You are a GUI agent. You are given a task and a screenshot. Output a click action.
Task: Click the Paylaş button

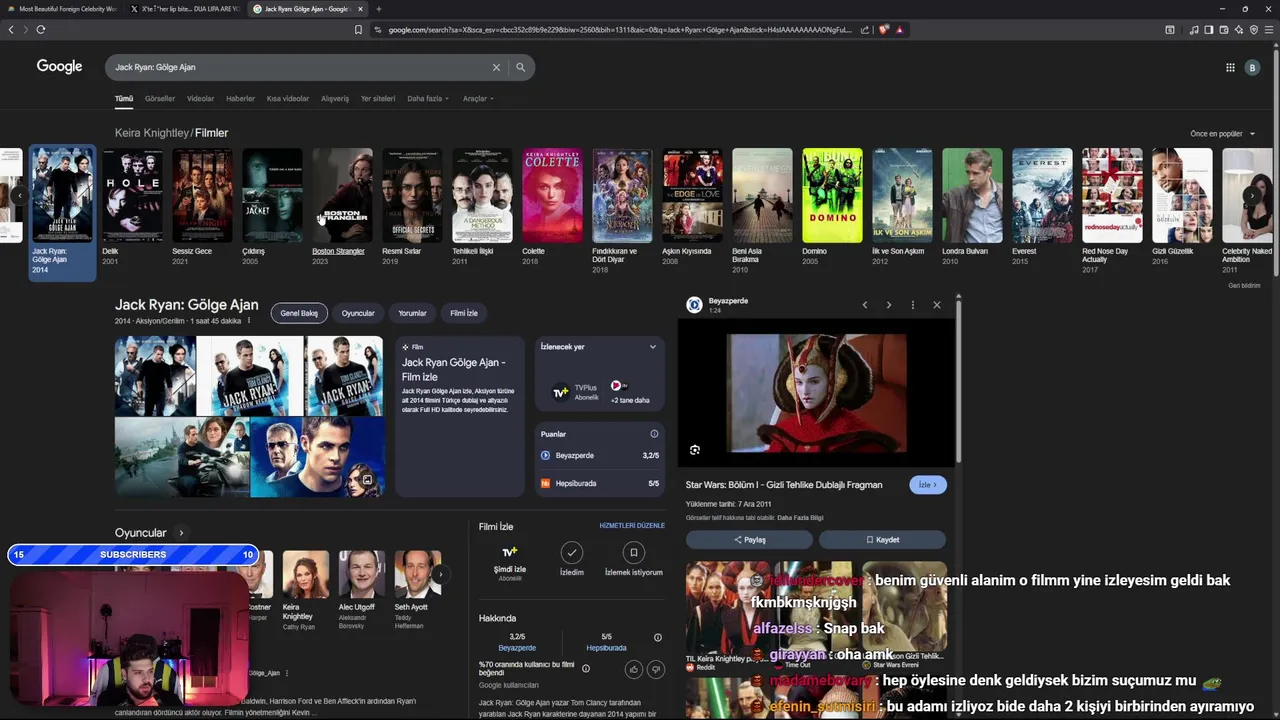coord(750,540)
